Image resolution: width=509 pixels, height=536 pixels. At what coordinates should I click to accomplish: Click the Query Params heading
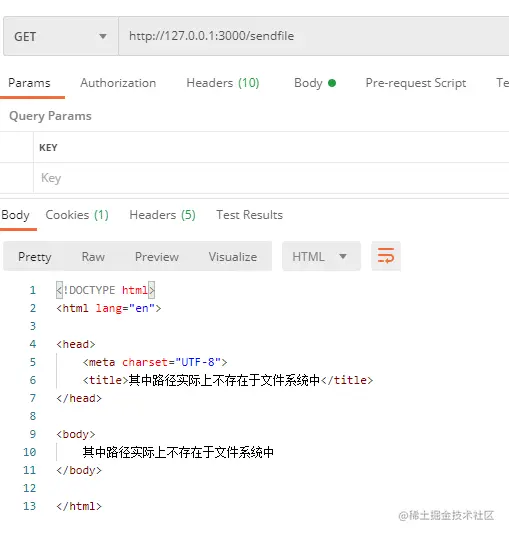pyautogui.click(x=50, y=116)
